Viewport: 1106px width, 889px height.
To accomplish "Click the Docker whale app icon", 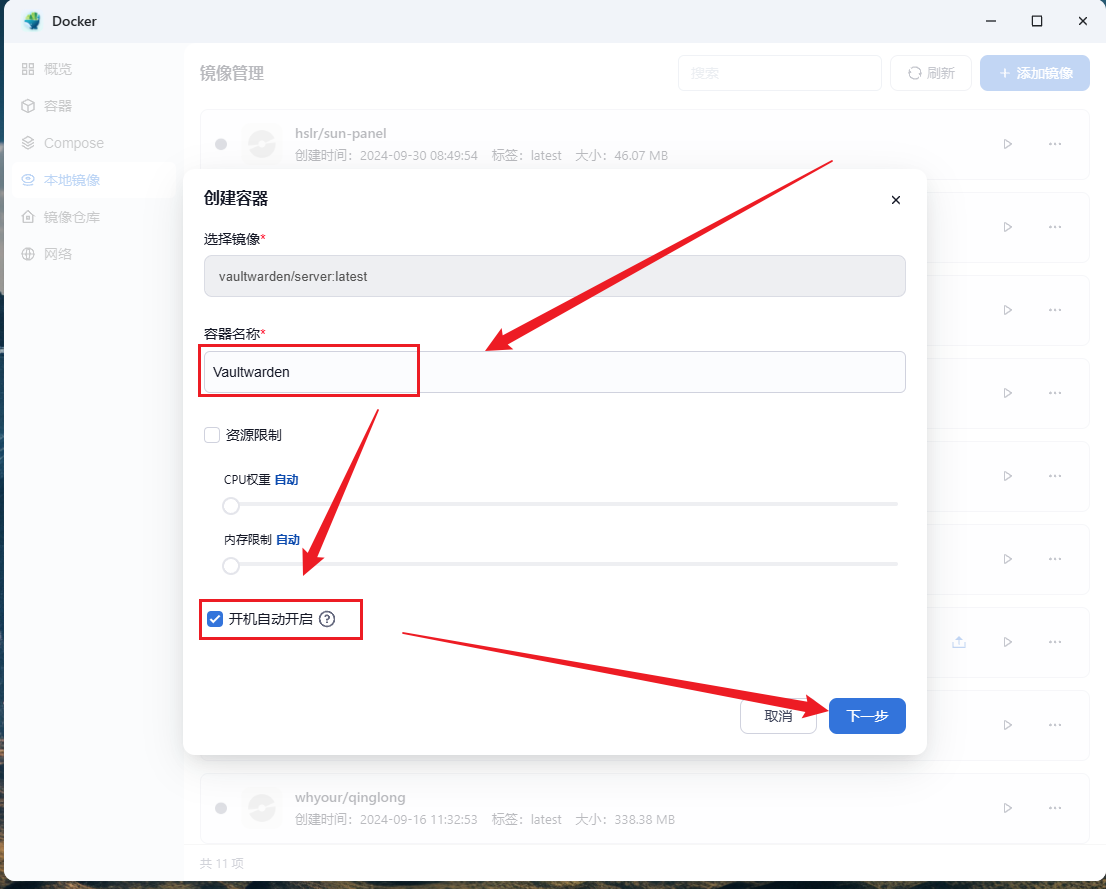I will point(32,21).
